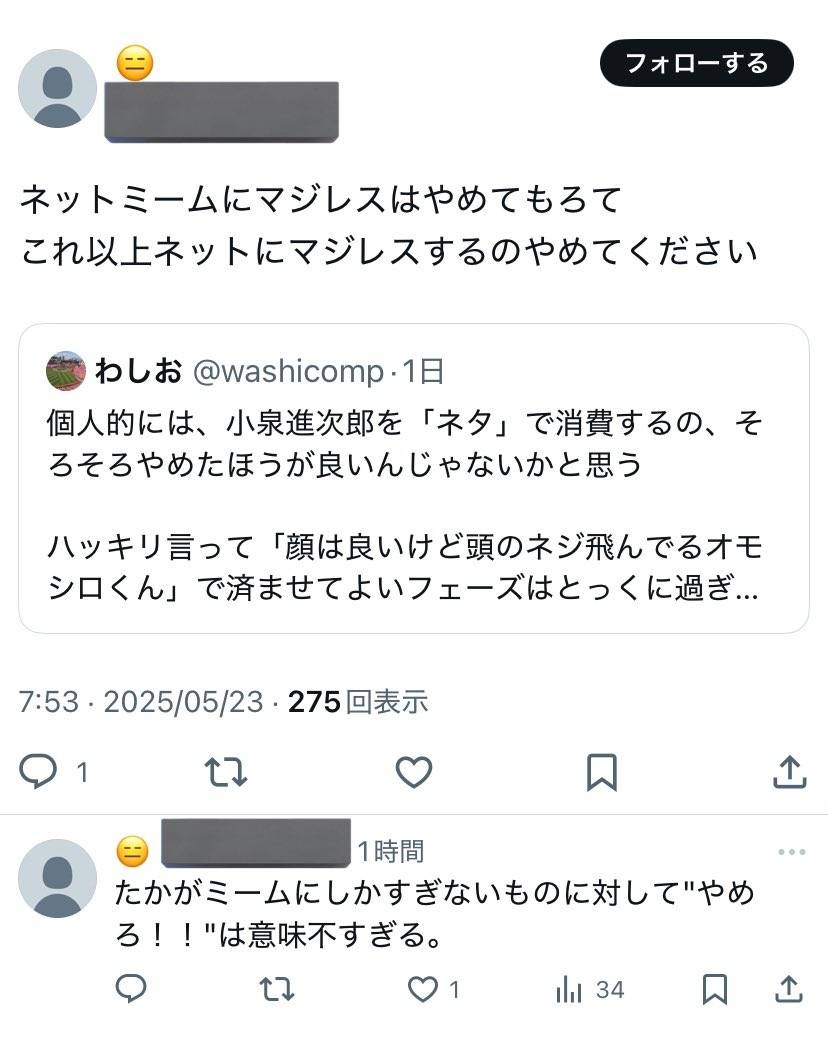Tap the 7:53 · 2025/05/23 timestamp
The image size is (828, 1042).
140,702
